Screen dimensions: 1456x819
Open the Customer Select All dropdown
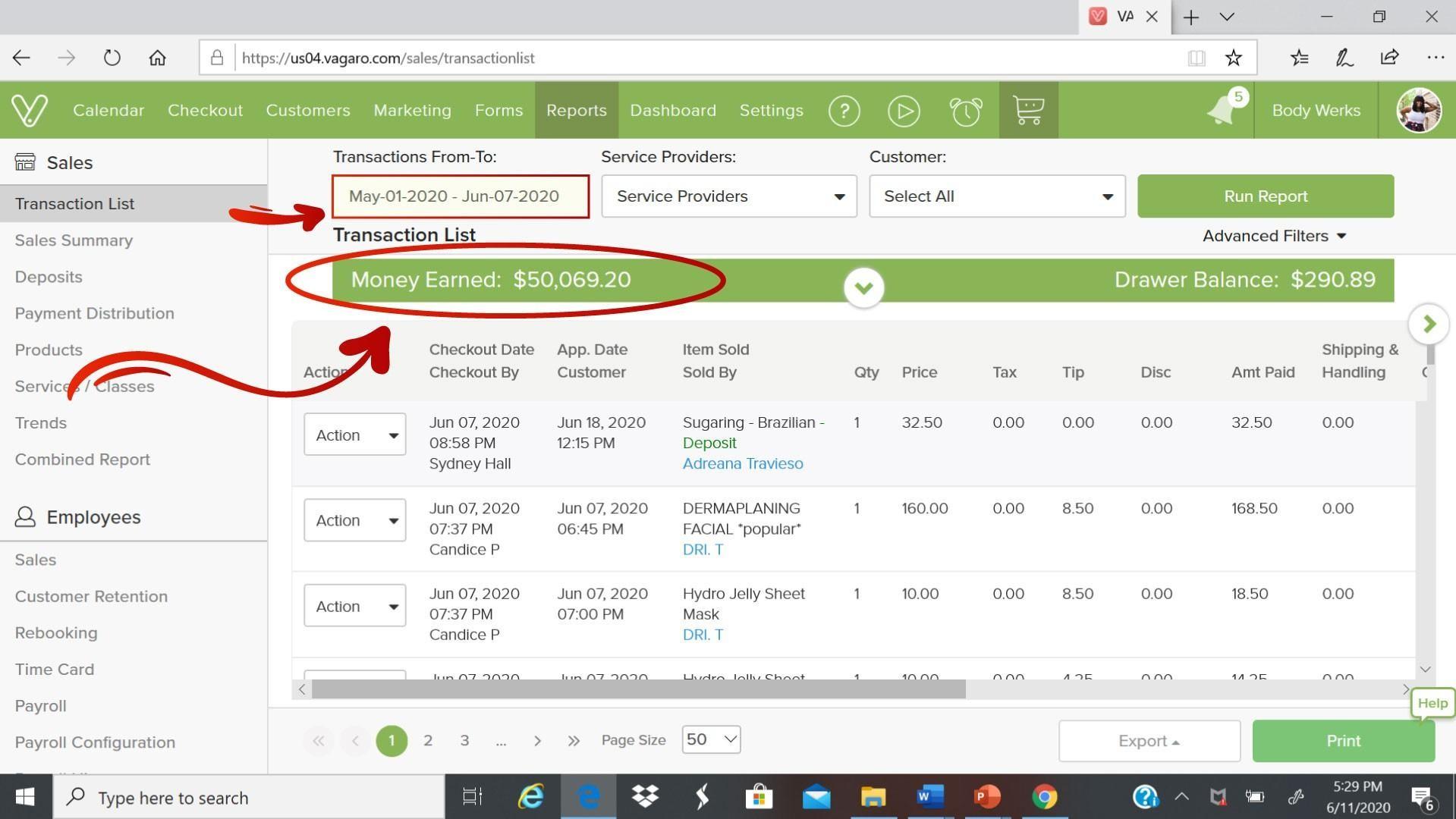[997, 196]
